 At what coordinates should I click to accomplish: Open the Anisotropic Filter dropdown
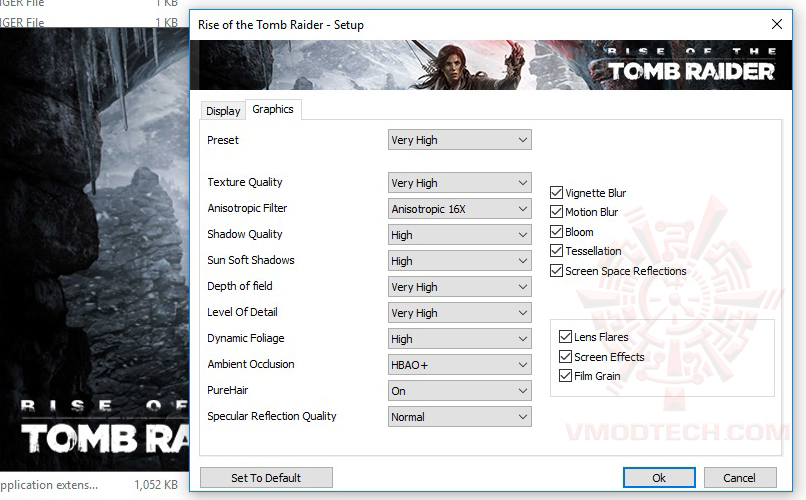point(460,209)
